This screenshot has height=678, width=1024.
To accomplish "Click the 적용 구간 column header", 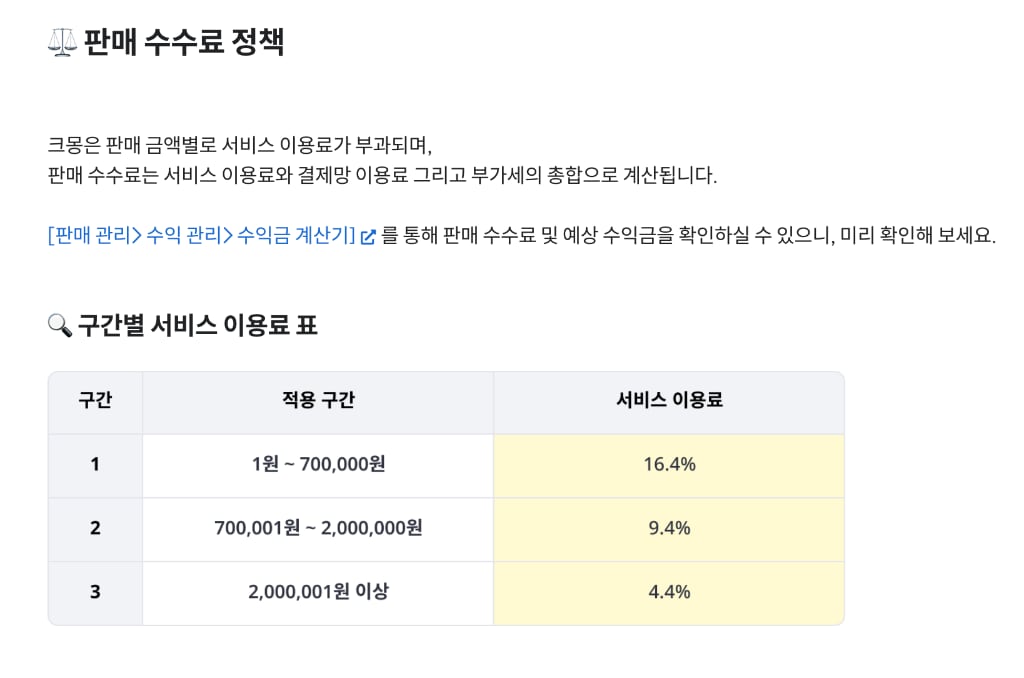I will point(318,400).
